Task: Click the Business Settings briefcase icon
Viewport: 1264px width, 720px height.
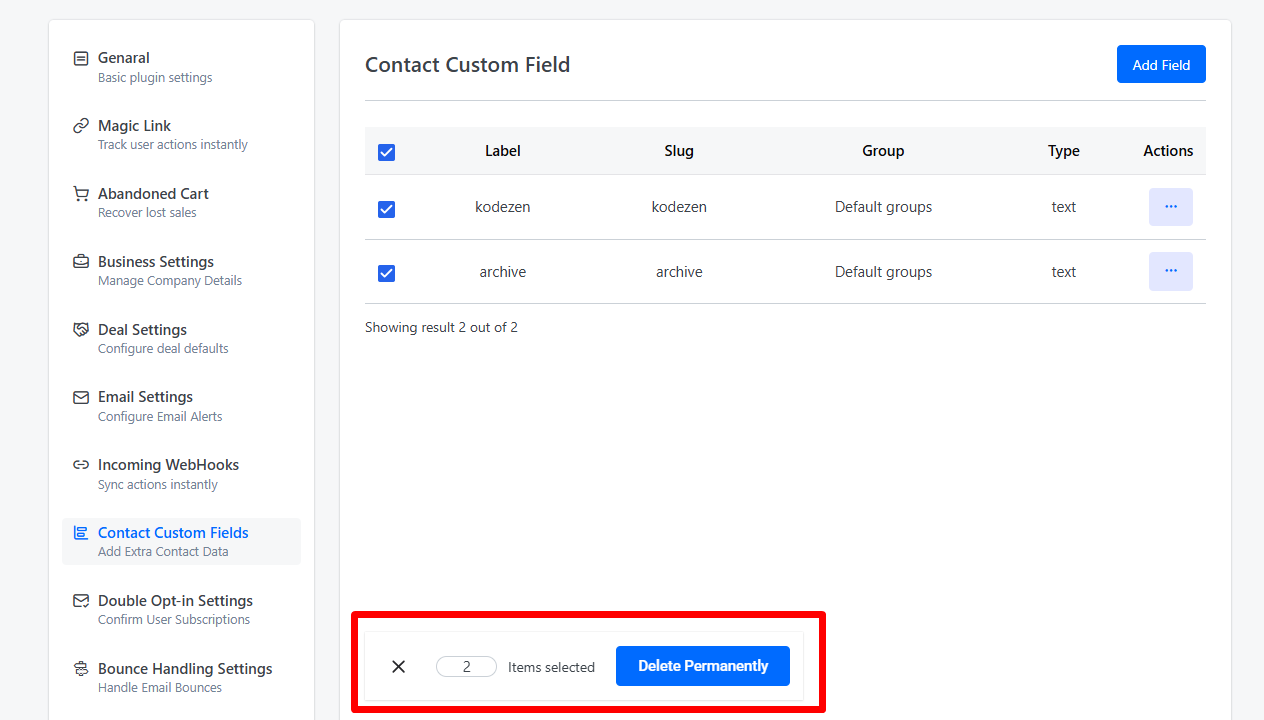Action: click(x=81, y=262)
